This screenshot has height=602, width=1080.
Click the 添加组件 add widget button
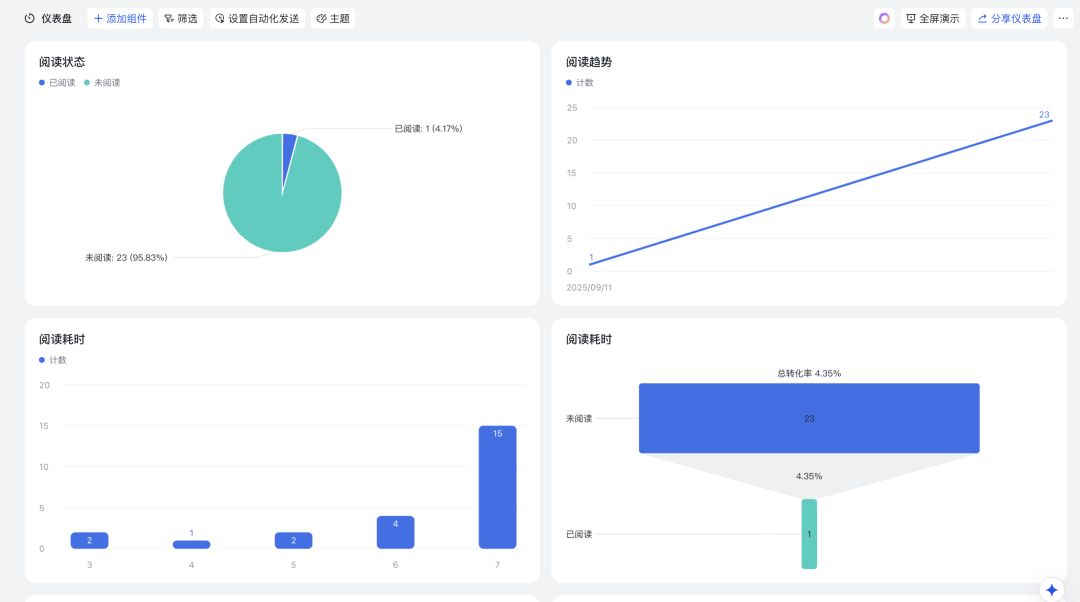(x=119, y=18)
